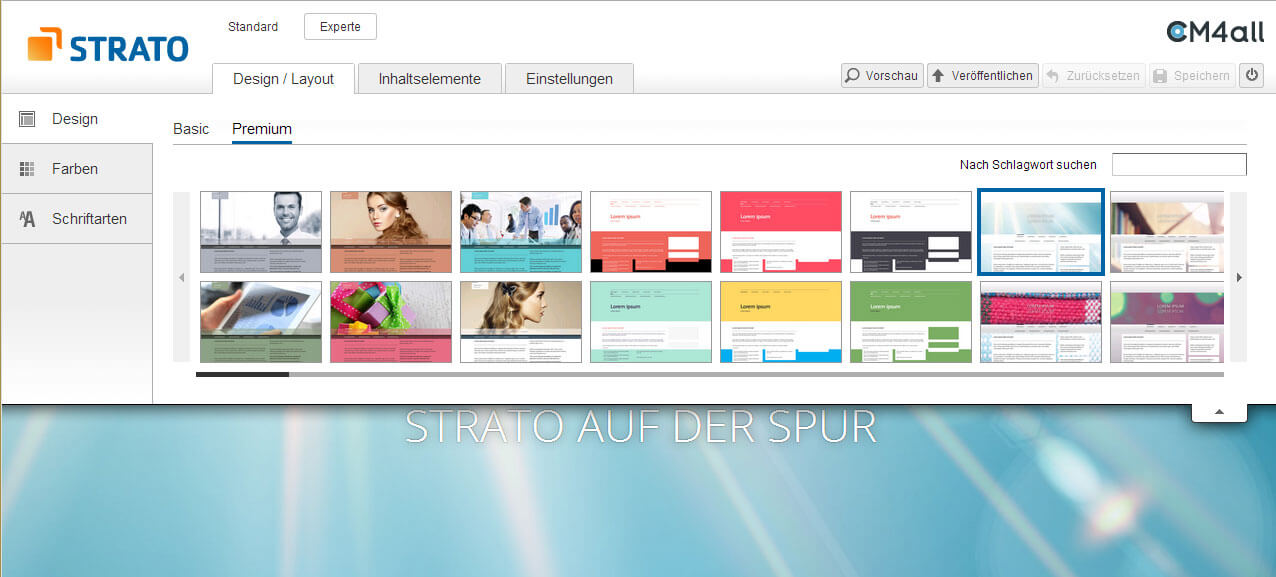Switch to Standard mode
The width and height of the screenshot is (1276, 577).
click(x=253, y=27)
